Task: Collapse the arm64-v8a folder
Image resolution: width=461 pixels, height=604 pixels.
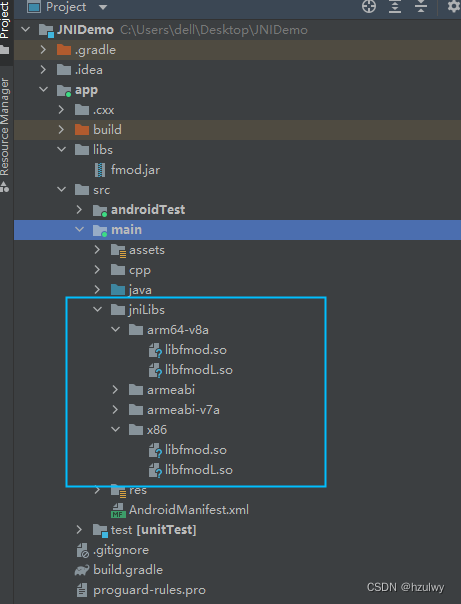Action: coord(116,329)
